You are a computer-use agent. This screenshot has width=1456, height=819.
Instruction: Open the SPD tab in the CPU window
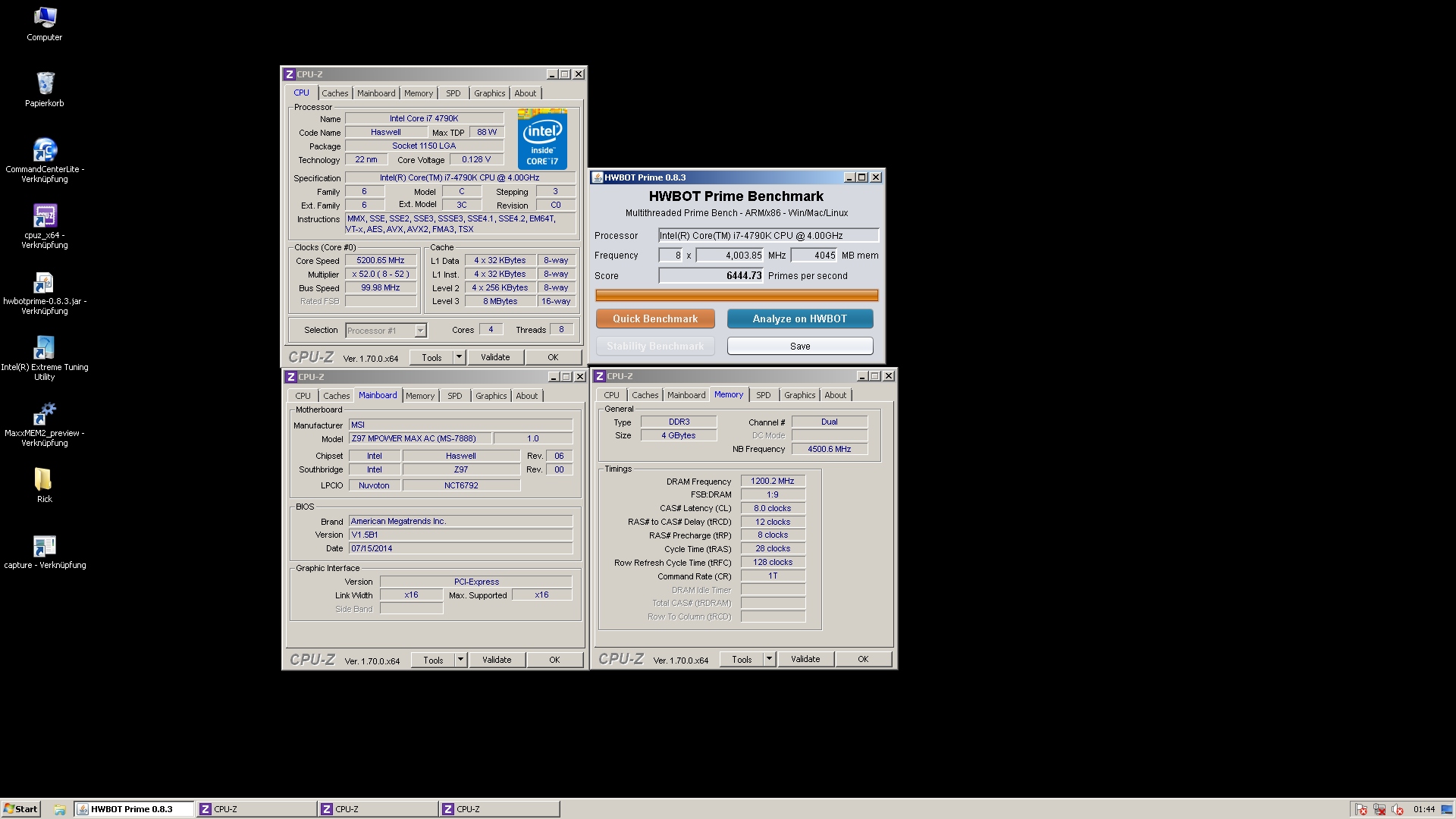pos(453,93)
